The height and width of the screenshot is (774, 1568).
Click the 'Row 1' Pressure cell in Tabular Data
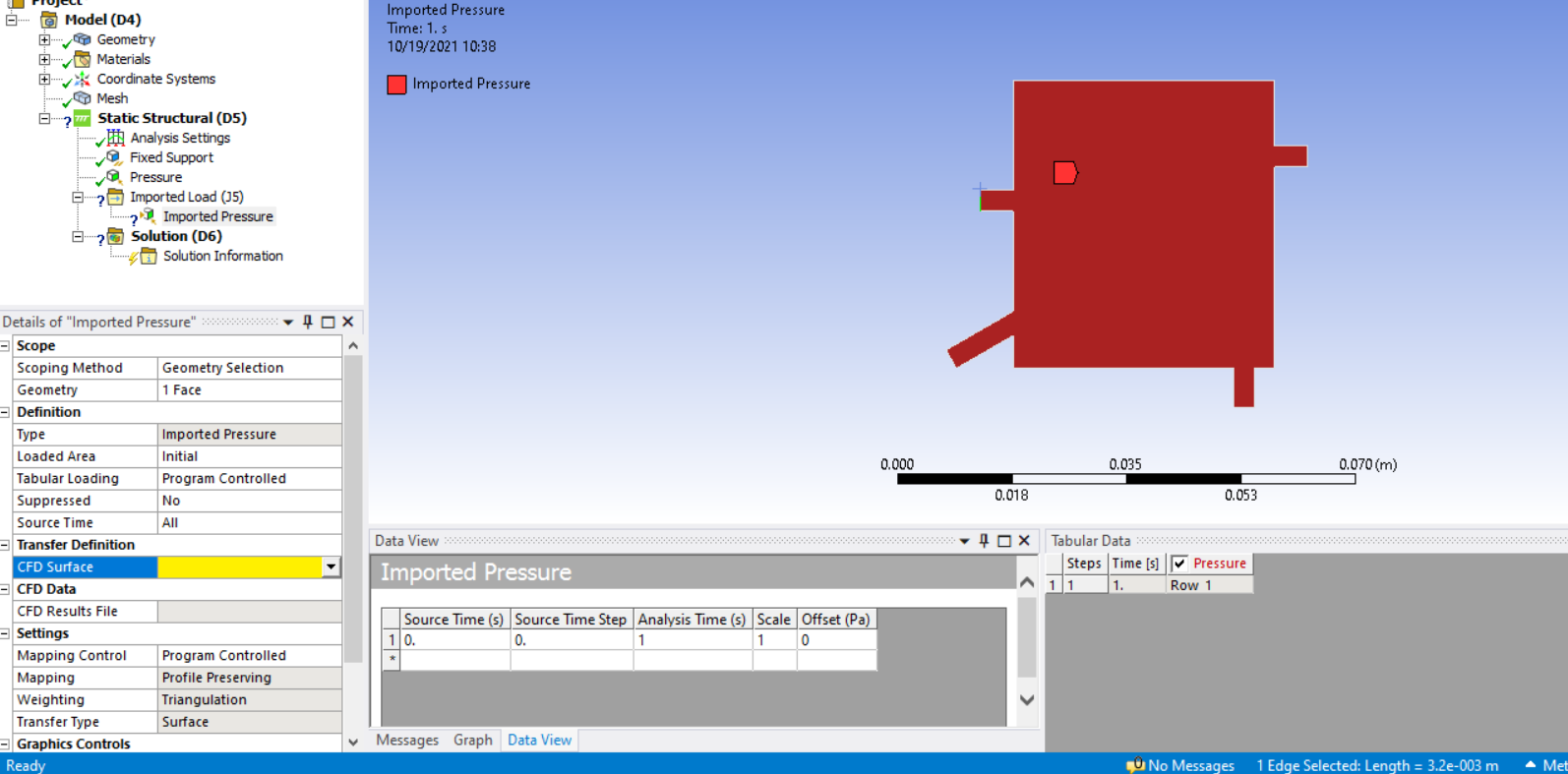1210,585
